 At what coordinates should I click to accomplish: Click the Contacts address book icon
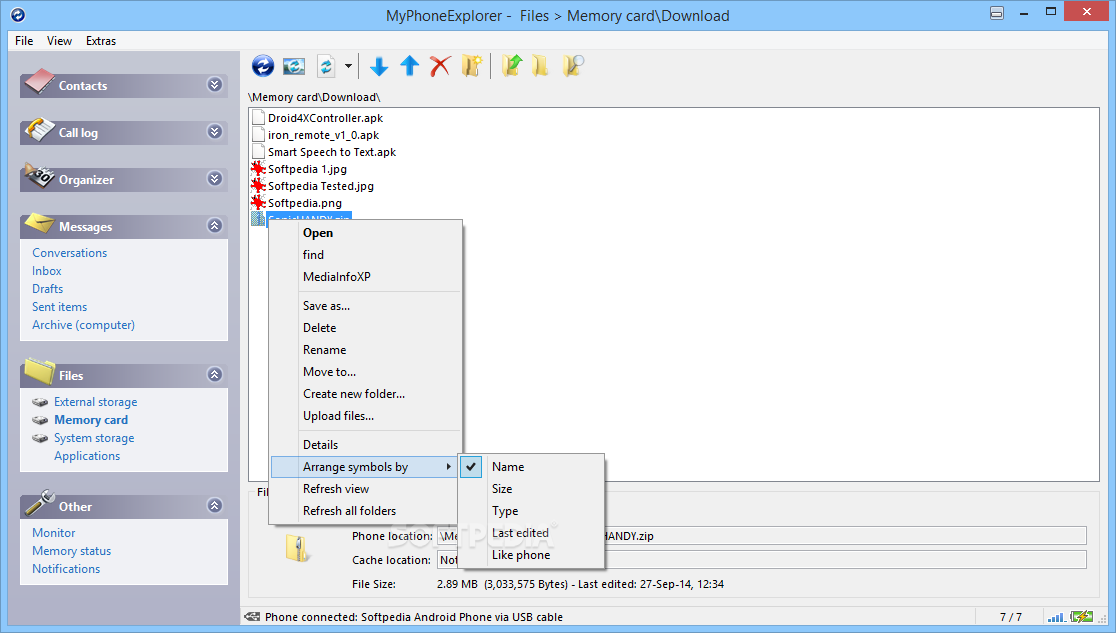pyautogui.click(x=38, y=83)
